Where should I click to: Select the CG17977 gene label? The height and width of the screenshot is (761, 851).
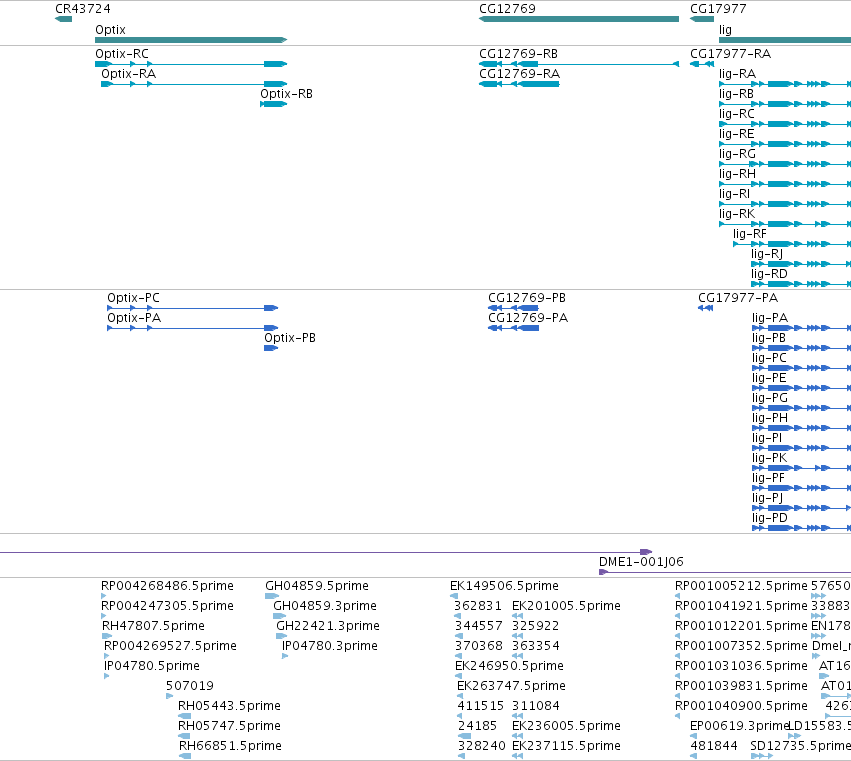point(718,9)
